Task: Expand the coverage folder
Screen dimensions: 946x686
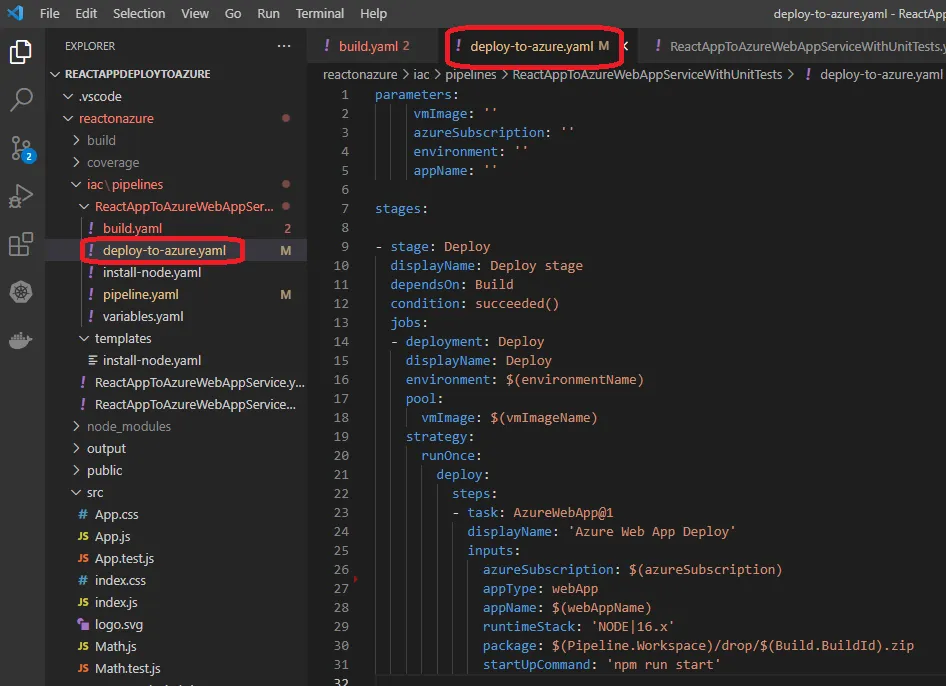Action: pos(112,162)
